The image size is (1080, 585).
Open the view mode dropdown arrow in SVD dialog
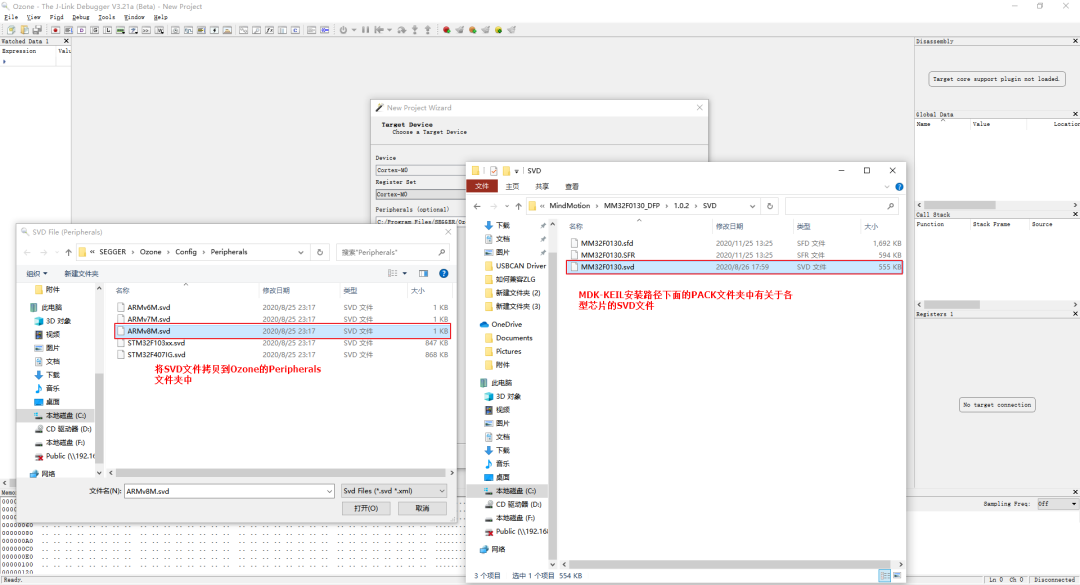(404, 274)
